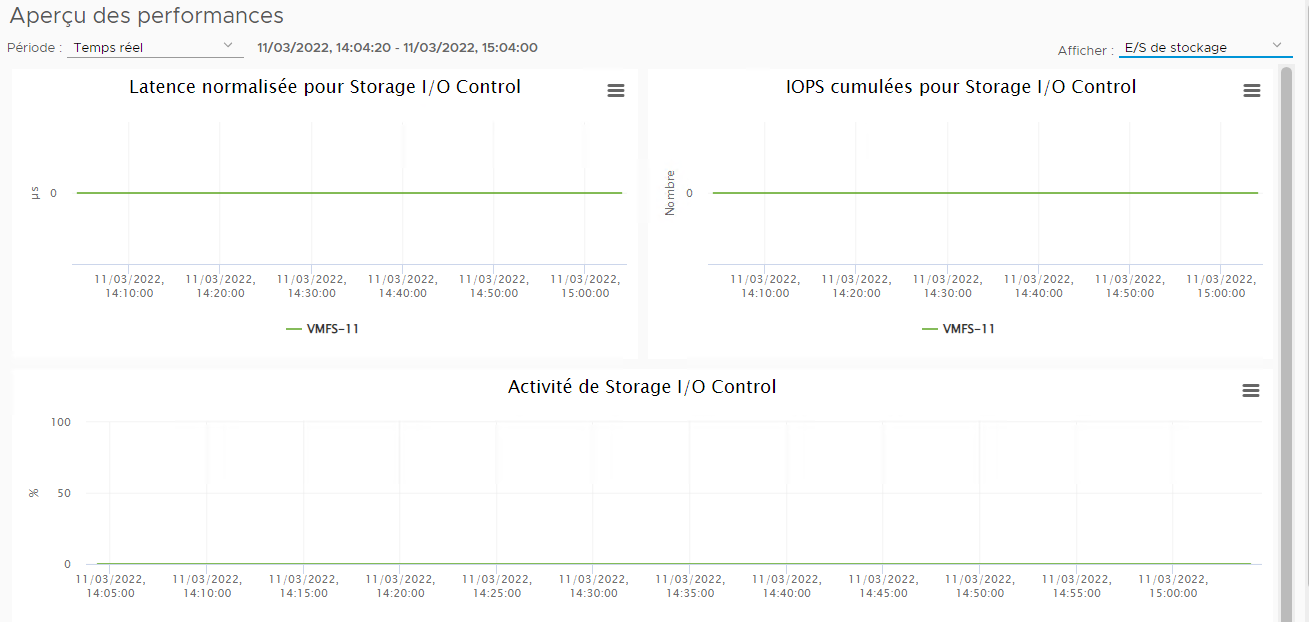
Task: Open the menu icon on the IOPS chart
Action: point(1251,90)
